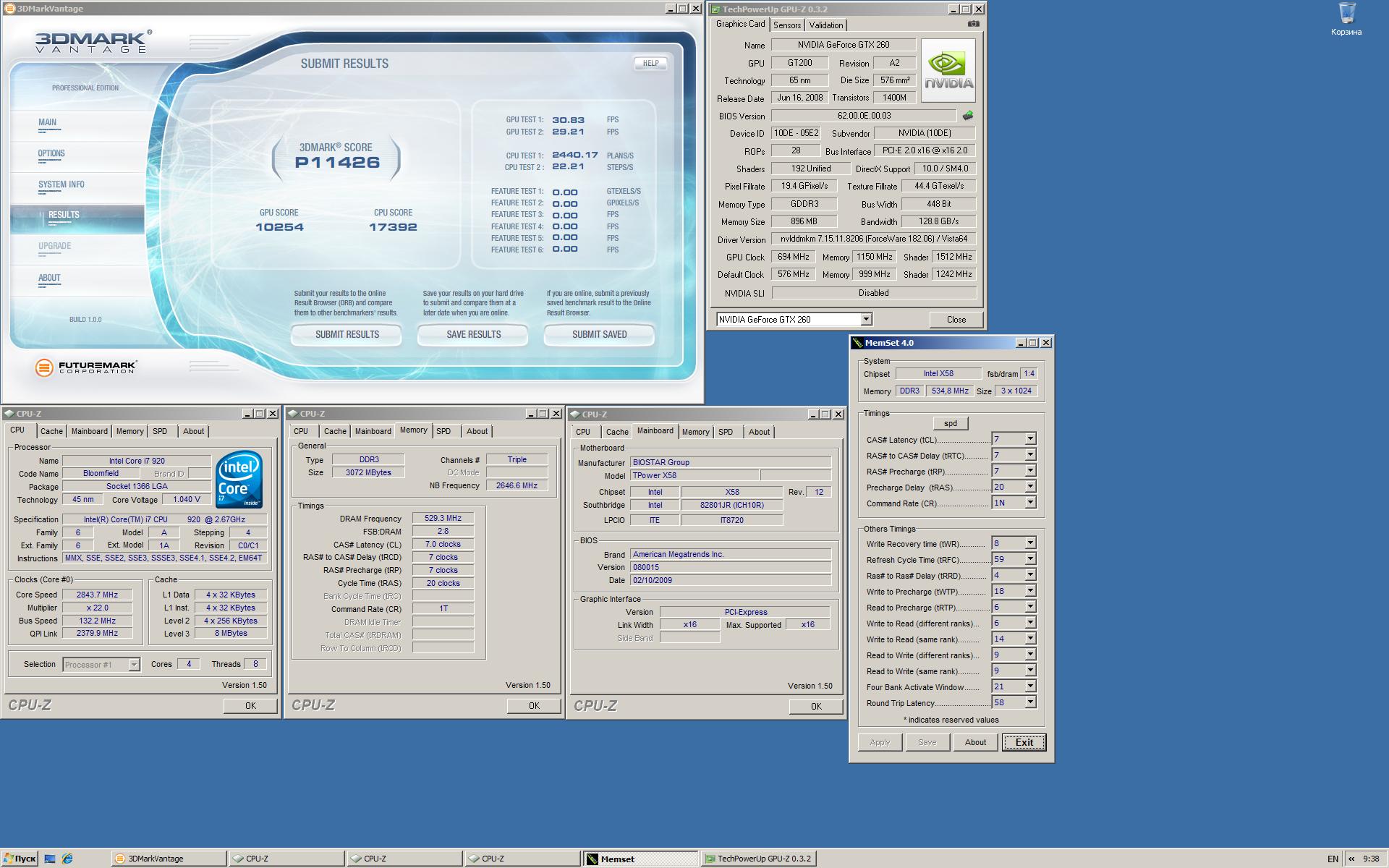
Task: Click the 3DMark Vantage logo
Action: 93,42
